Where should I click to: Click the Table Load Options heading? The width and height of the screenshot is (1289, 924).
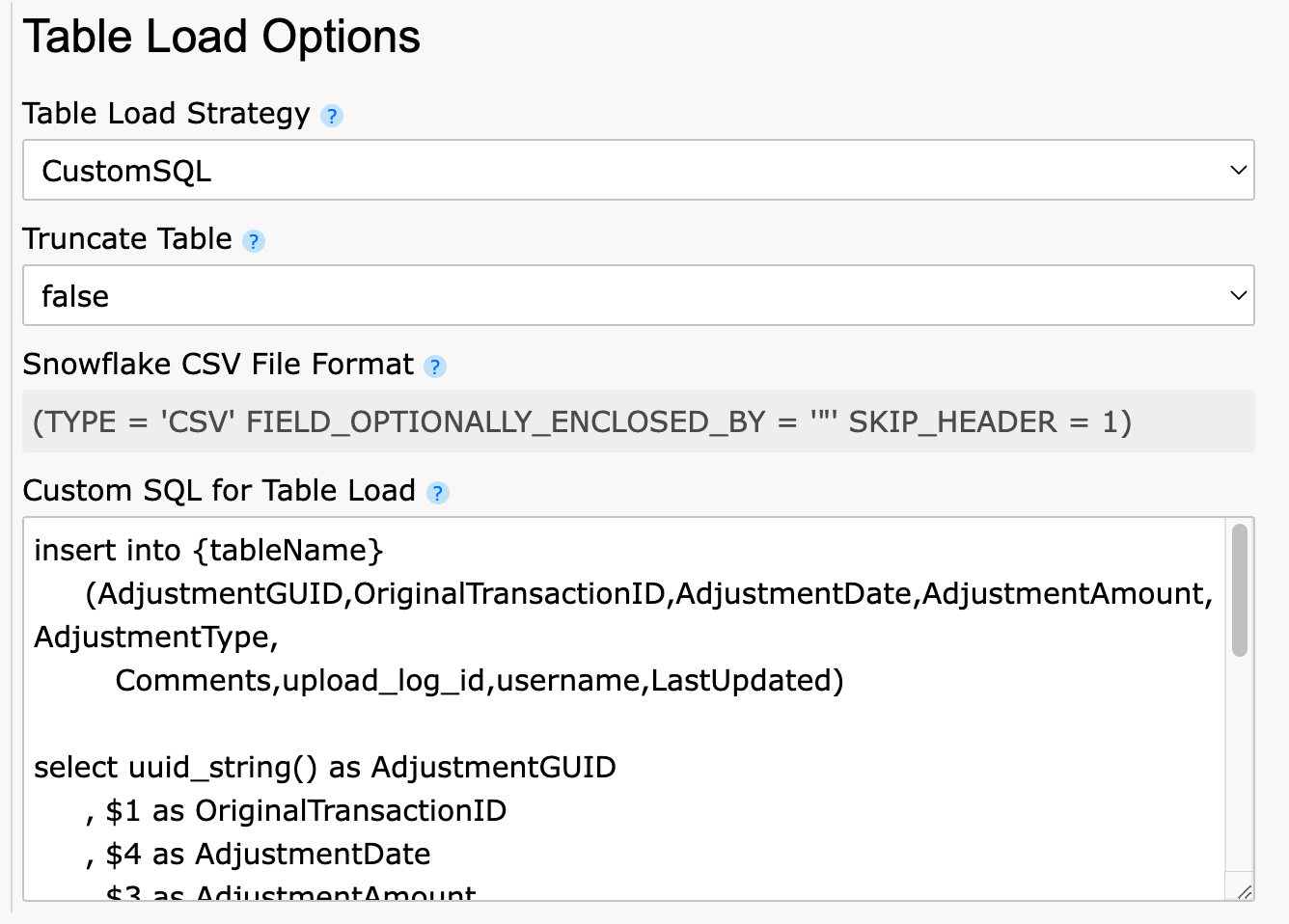click(222, 38)
